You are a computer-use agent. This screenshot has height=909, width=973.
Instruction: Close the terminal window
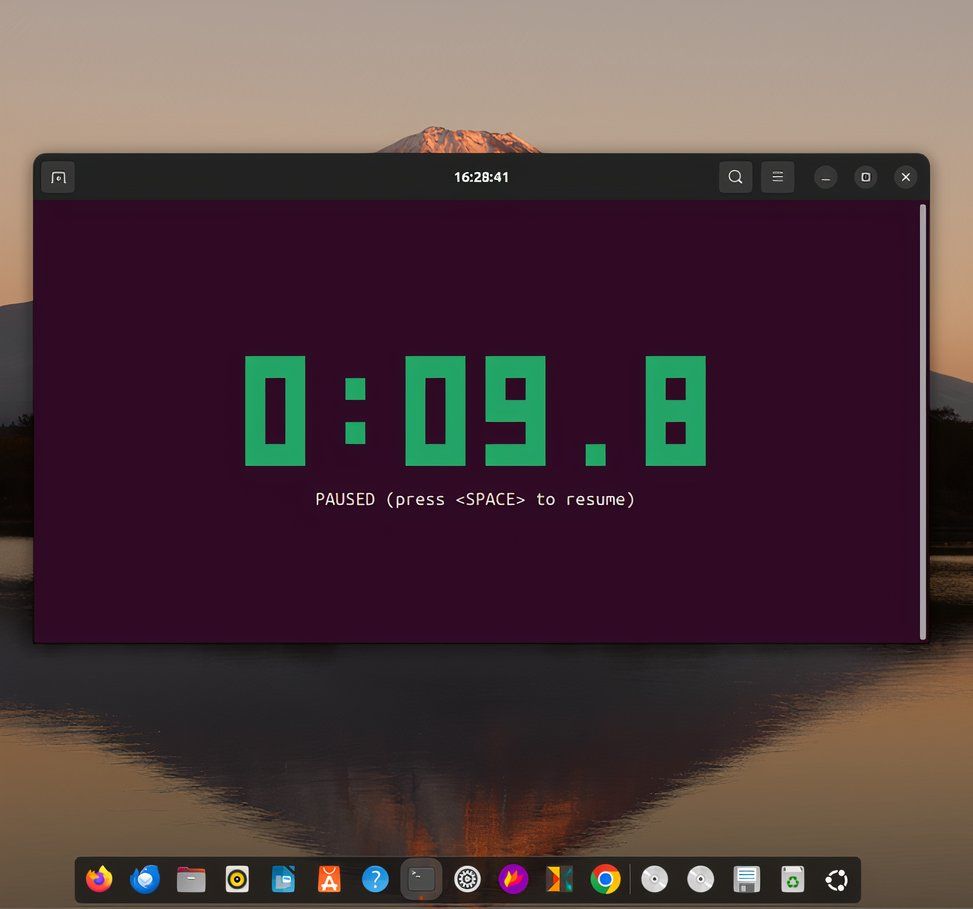click(906, 177)
